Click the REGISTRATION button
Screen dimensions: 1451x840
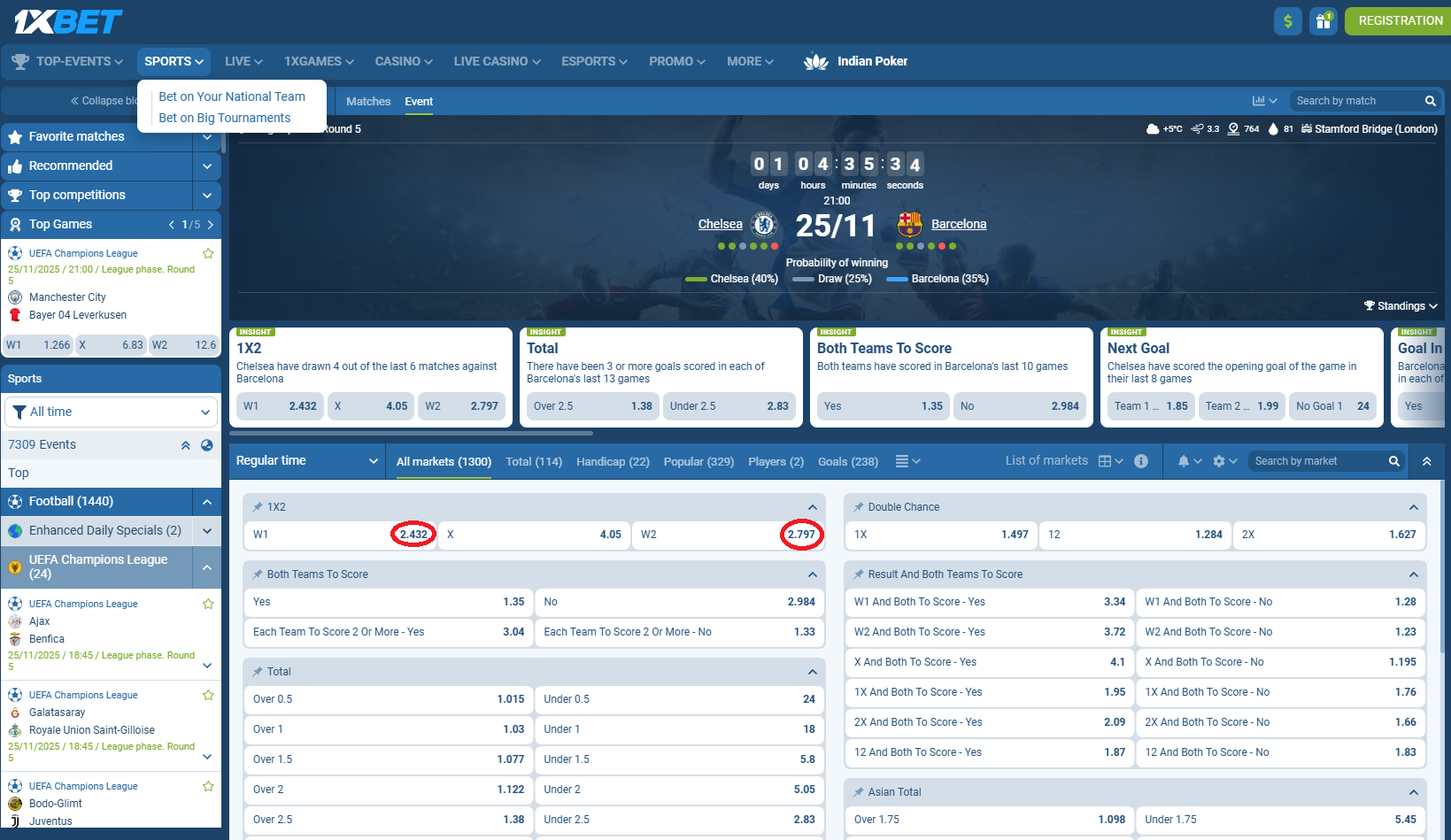coord(1400,21)
